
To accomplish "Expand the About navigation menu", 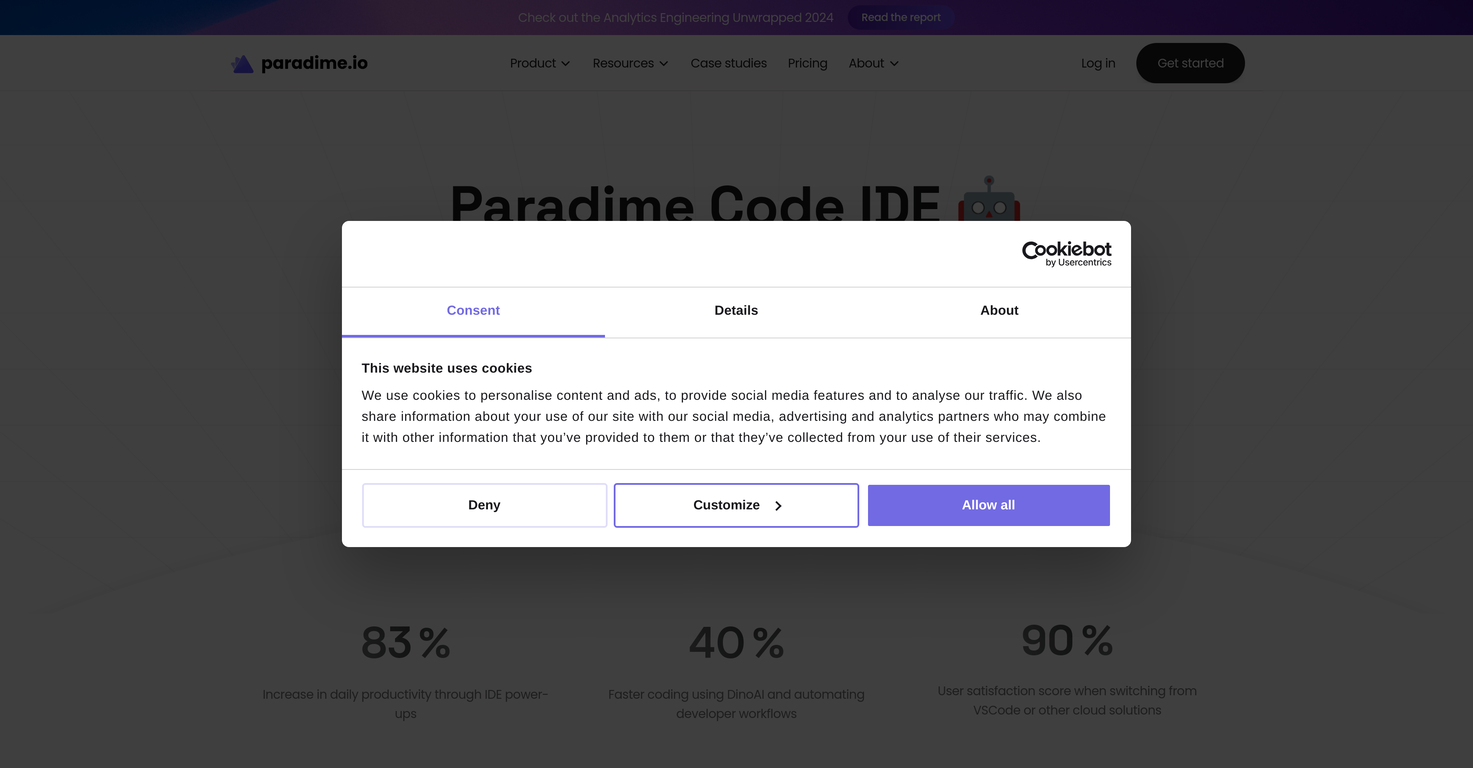I will [x=874, y=63].
